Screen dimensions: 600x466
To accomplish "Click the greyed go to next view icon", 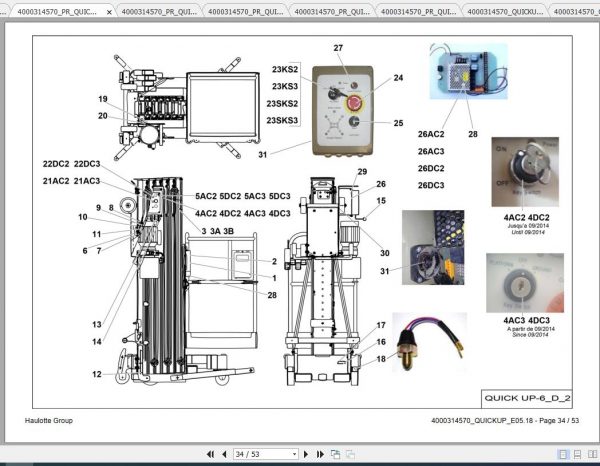I will click(x=351, y=454).
